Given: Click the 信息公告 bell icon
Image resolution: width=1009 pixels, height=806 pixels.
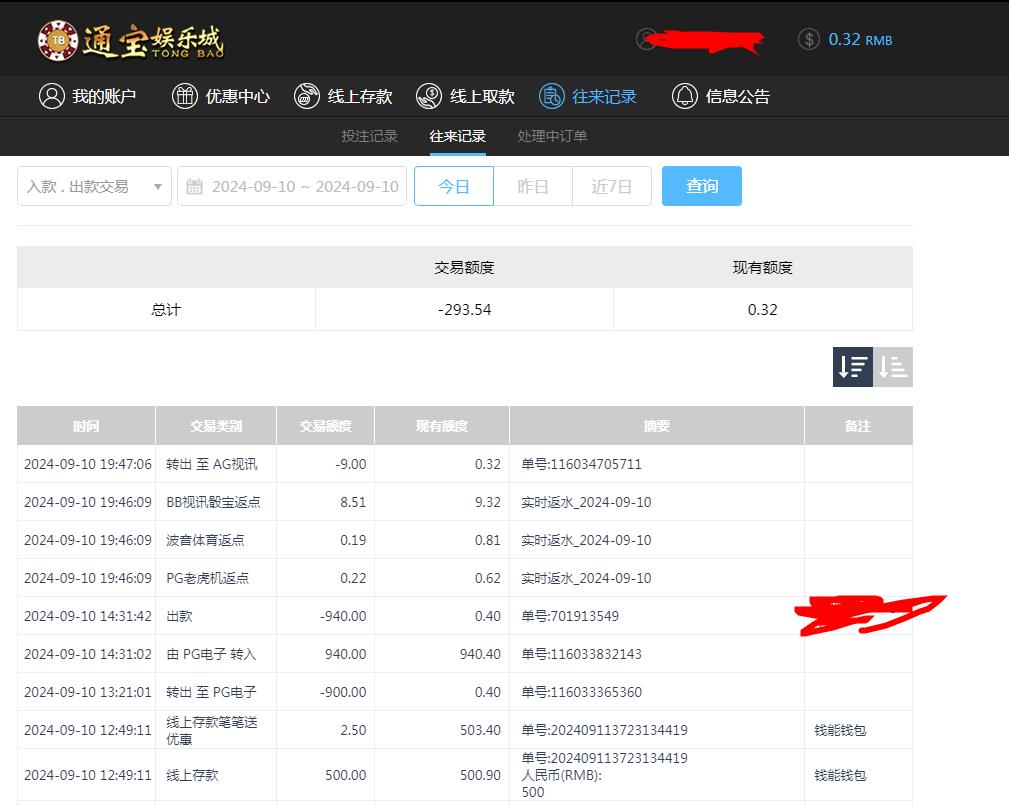Looking at the screenshot, I should click(684, 96).
